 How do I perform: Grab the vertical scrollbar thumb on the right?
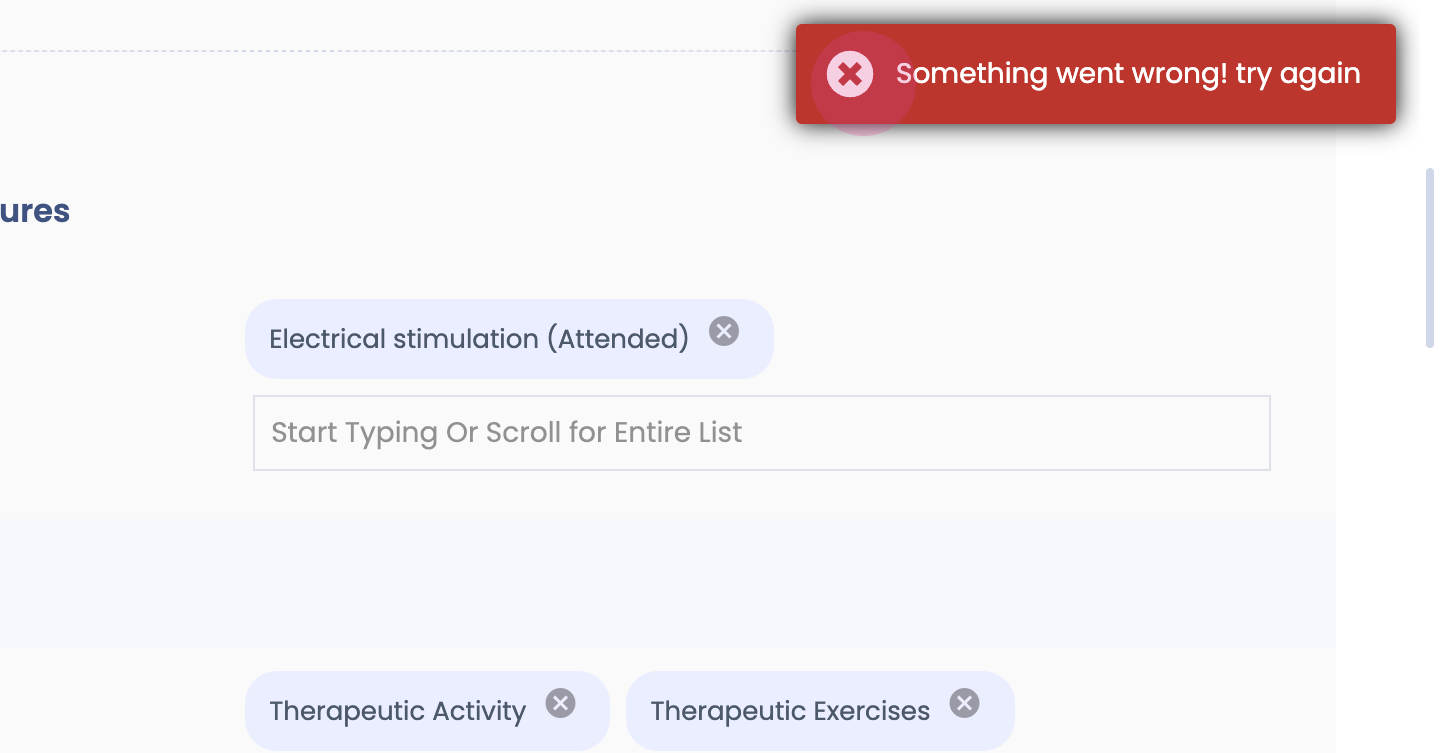1430,258
